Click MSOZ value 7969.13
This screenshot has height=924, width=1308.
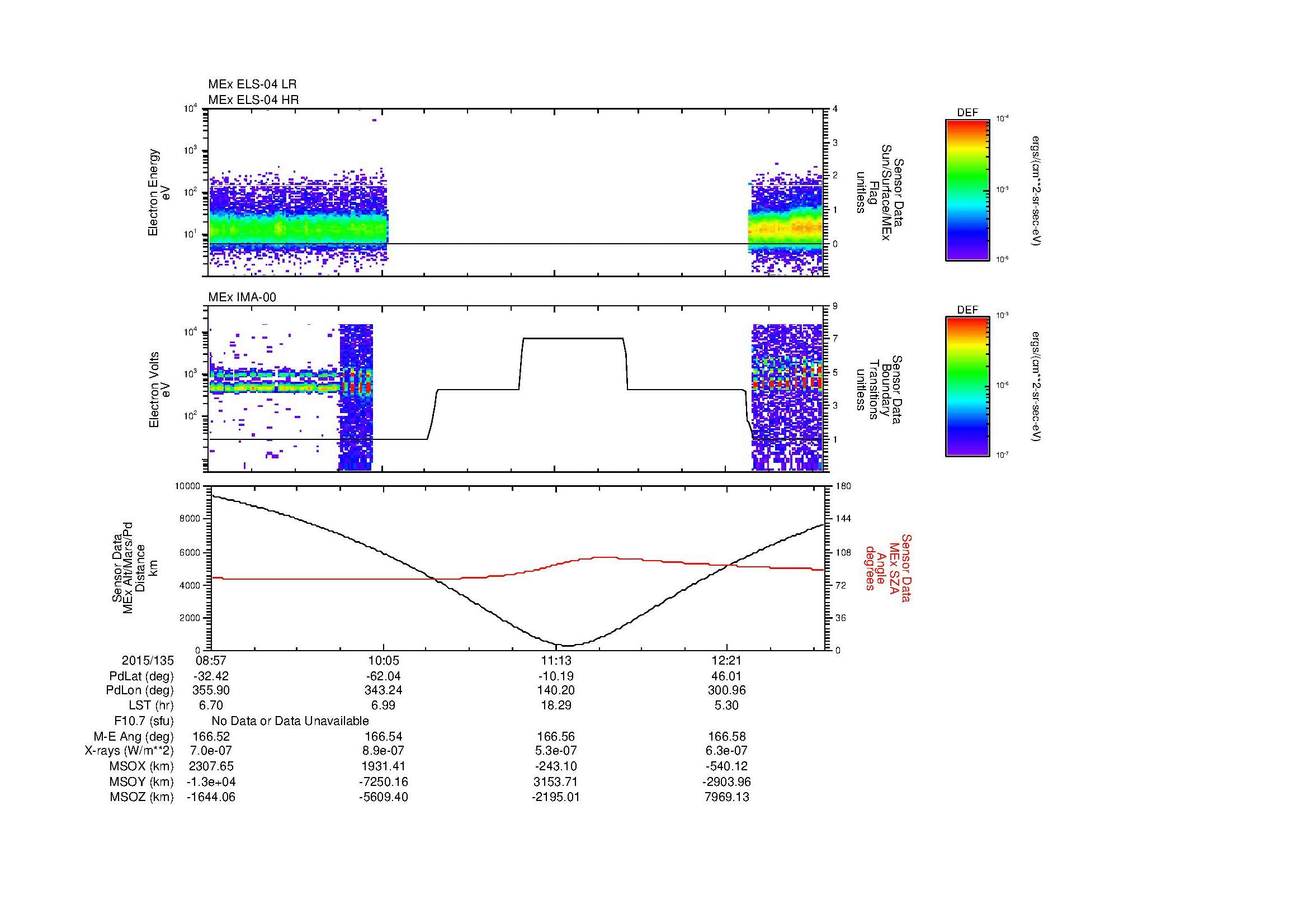click(x=727, y=797)
